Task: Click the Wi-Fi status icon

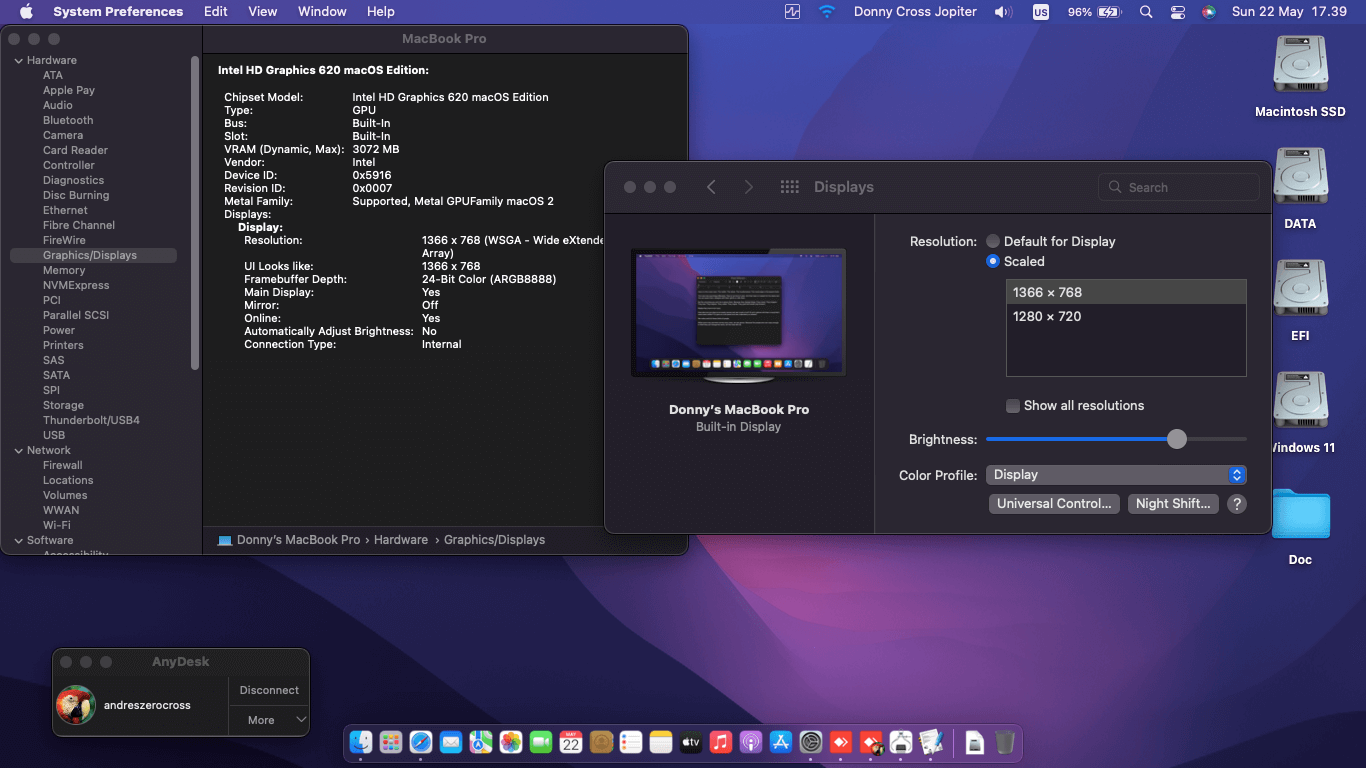Action: pos(826,12)
